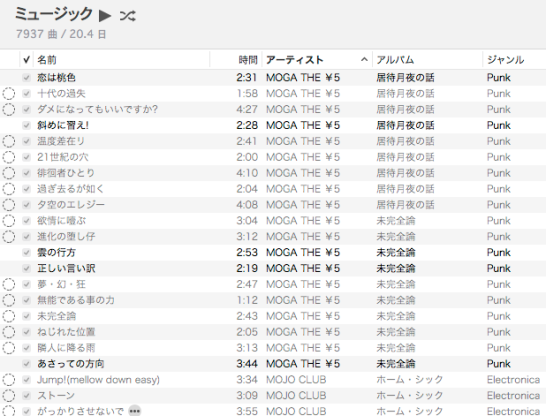The width and height of the screenshot is (546, 416).
Task: Uncheck the あさっての方向 song checkbox
Action: click(26, 364)
